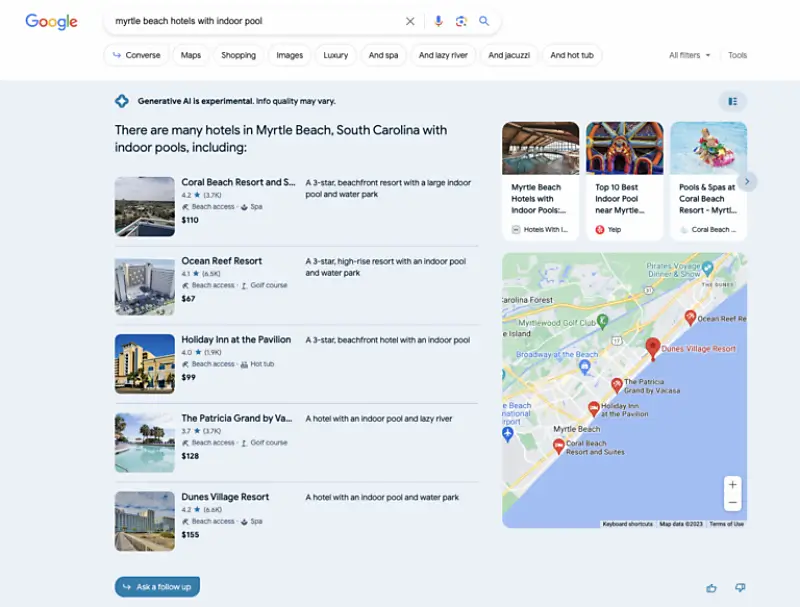Toggle the AI result layout view icon

pyautogui.click(x=733, y=102)
